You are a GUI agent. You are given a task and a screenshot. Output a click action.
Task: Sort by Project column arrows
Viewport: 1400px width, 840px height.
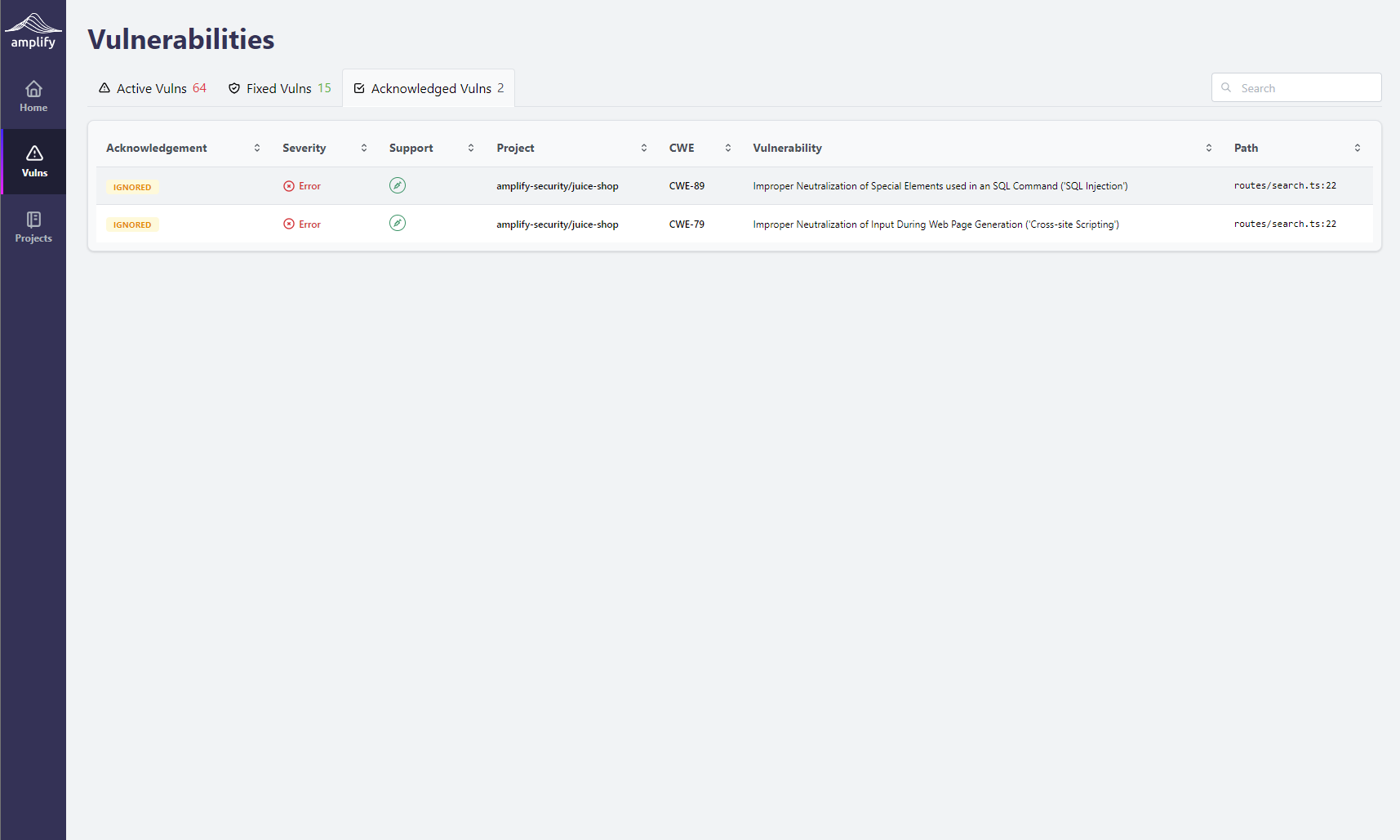tap(644, 148)
